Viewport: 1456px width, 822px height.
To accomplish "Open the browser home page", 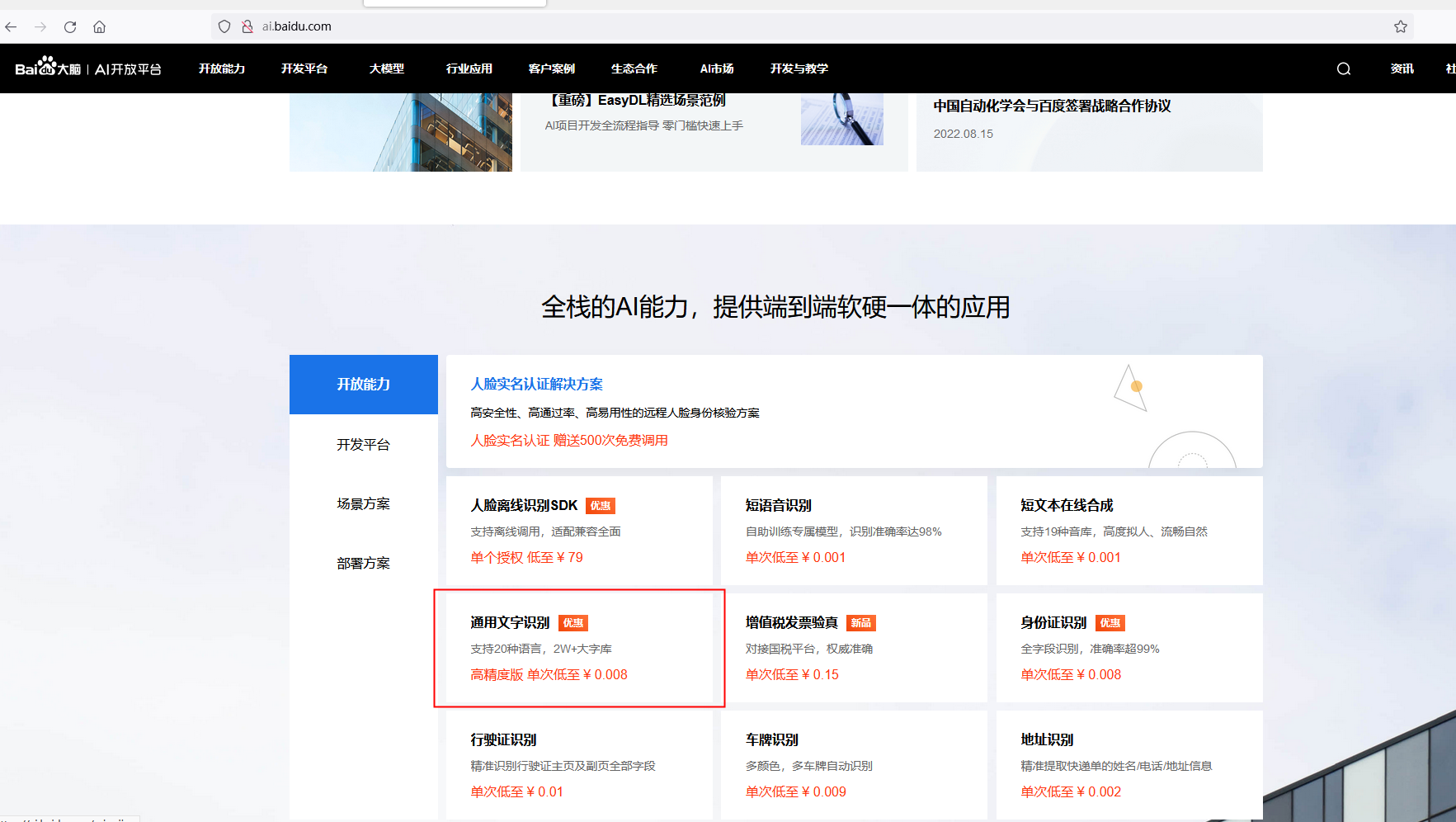I will tap(99, 26).
